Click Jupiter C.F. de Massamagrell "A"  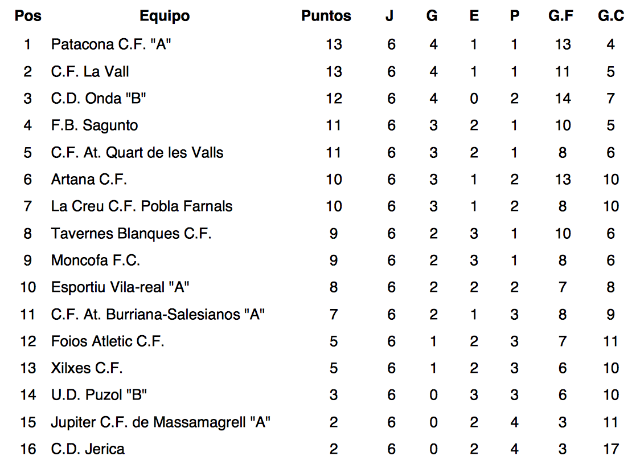point(161,422)
